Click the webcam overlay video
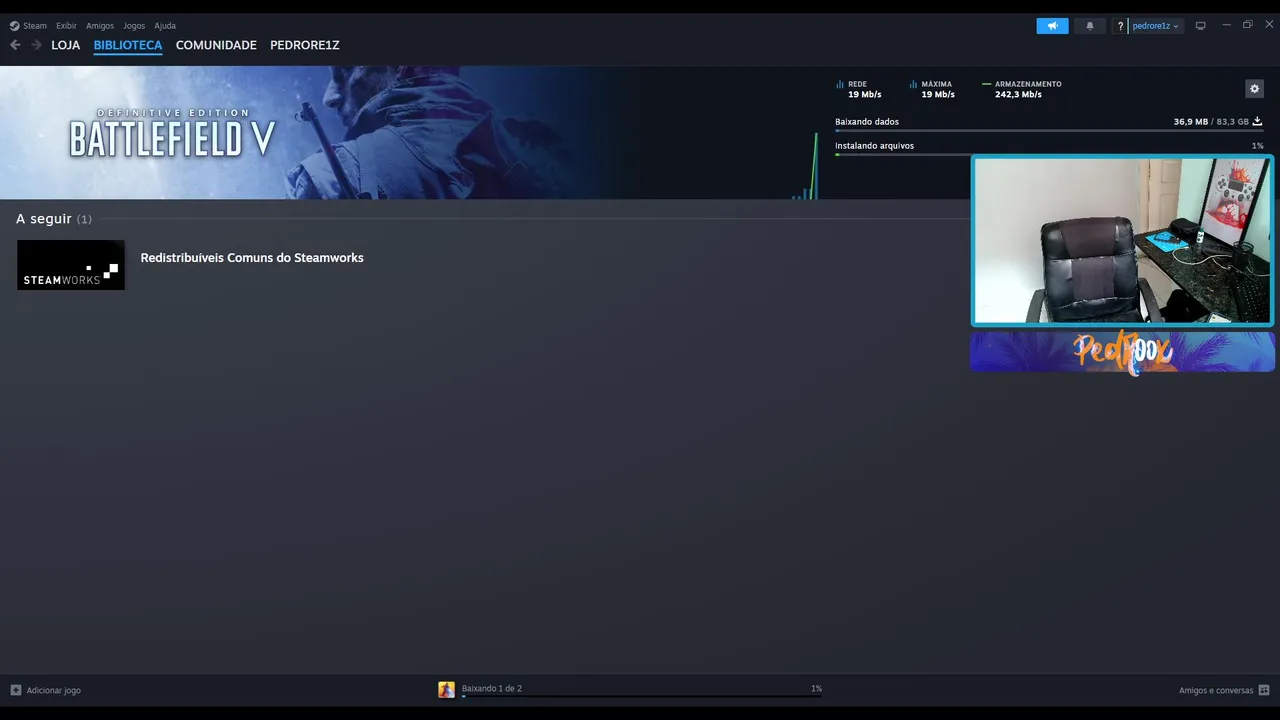Viewport: 1280px width, 720px height. (1122, 241)
